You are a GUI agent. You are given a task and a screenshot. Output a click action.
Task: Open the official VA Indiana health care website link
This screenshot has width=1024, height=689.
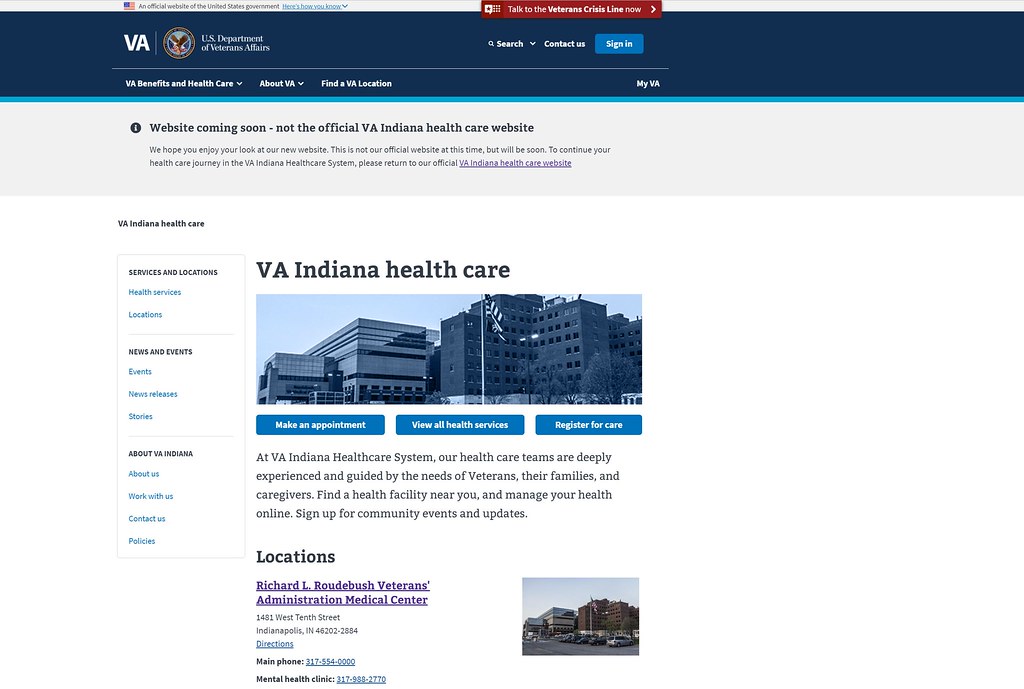click(x=514, y=162)
